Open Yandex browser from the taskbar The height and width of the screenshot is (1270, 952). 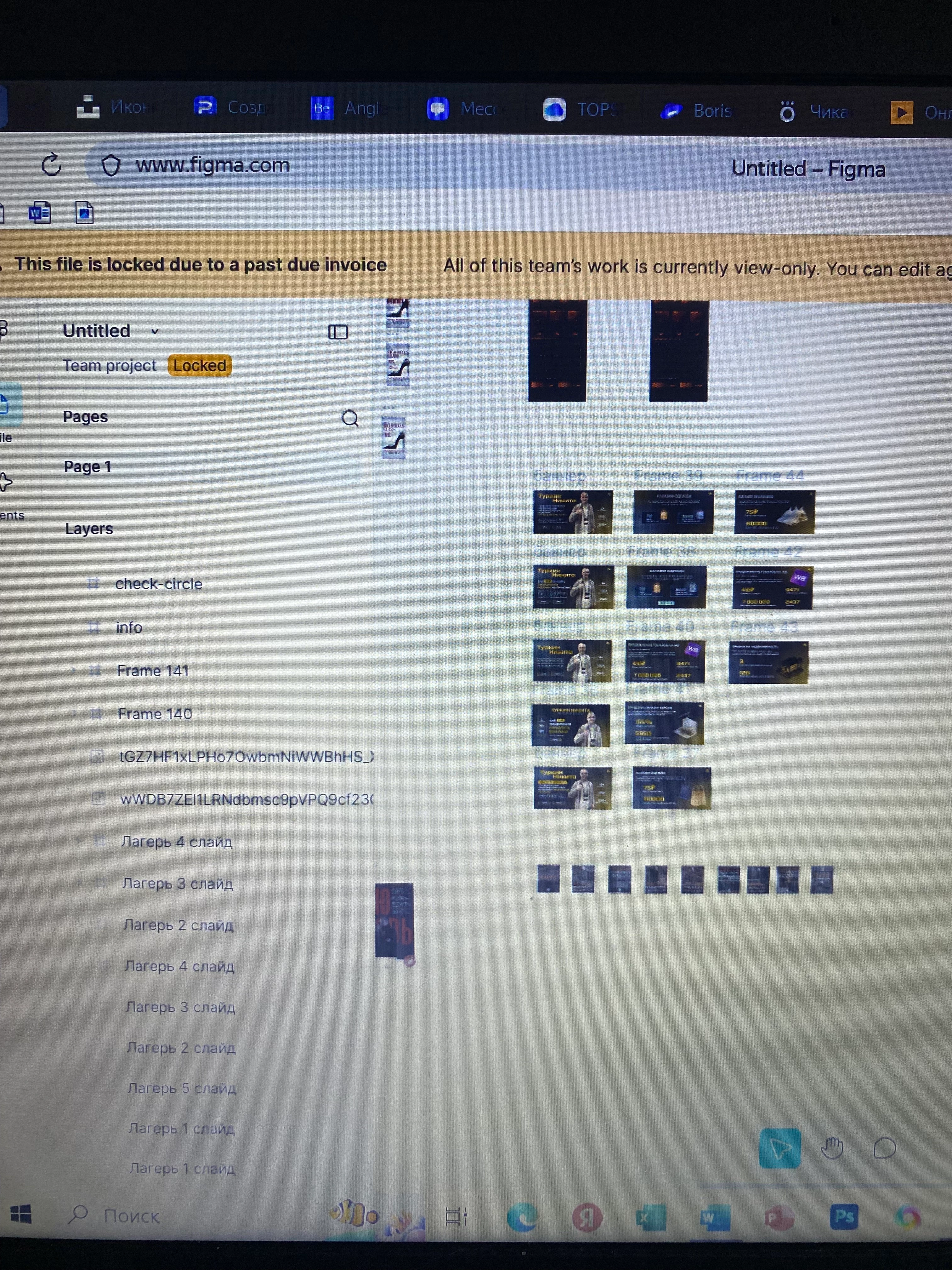click(587, 1217)
